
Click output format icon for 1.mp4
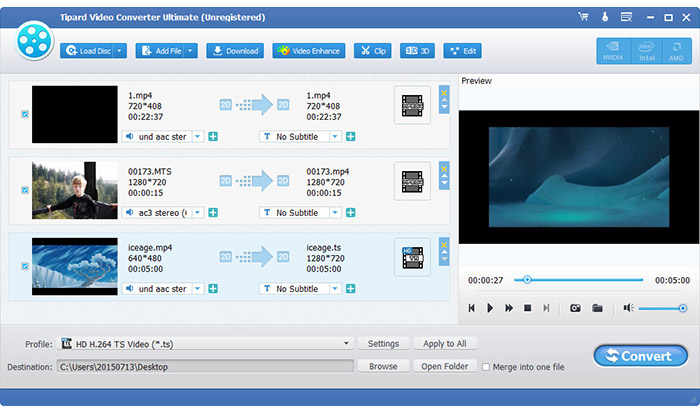coord(412,105)
